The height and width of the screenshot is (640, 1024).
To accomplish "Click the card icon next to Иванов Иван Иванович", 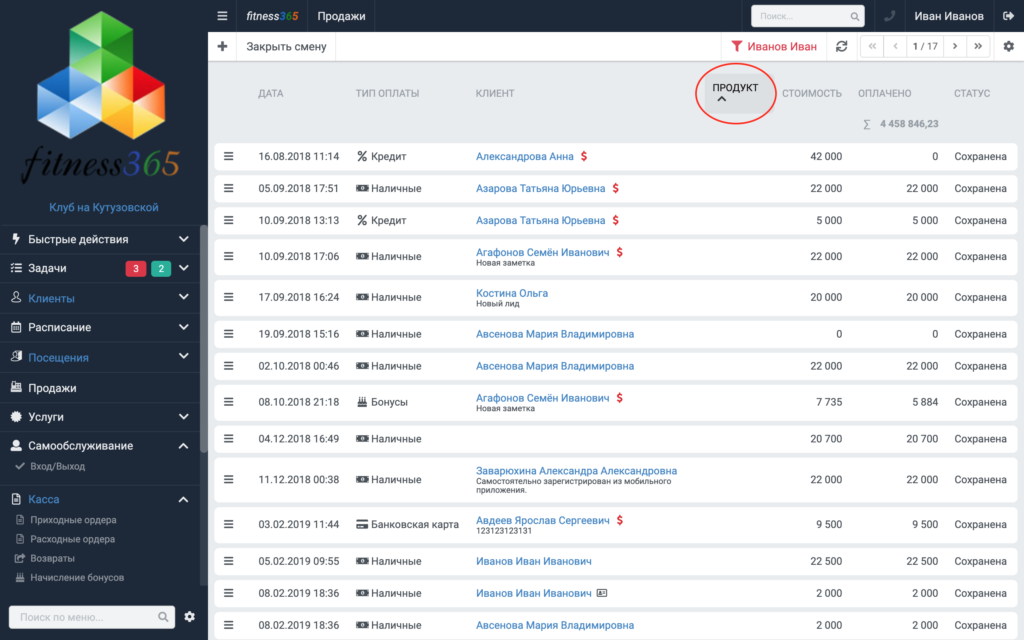I will [602, 593].
